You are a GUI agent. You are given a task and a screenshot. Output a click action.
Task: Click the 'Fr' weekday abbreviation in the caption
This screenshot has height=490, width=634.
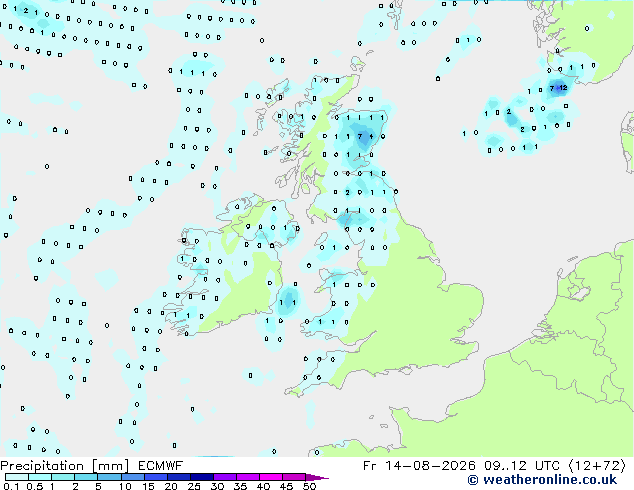point(370,466)
